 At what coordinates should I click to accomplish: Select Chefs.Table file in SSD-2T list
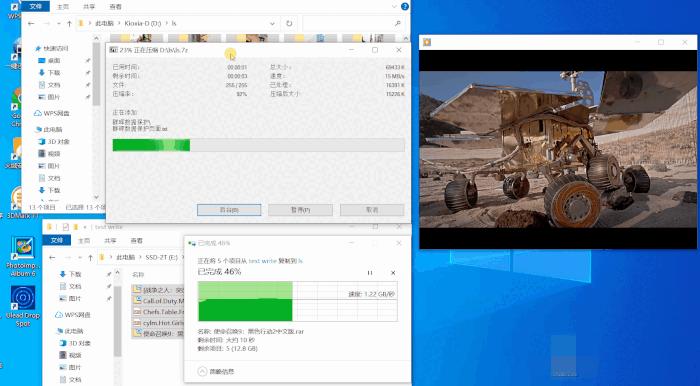point(158,312)
